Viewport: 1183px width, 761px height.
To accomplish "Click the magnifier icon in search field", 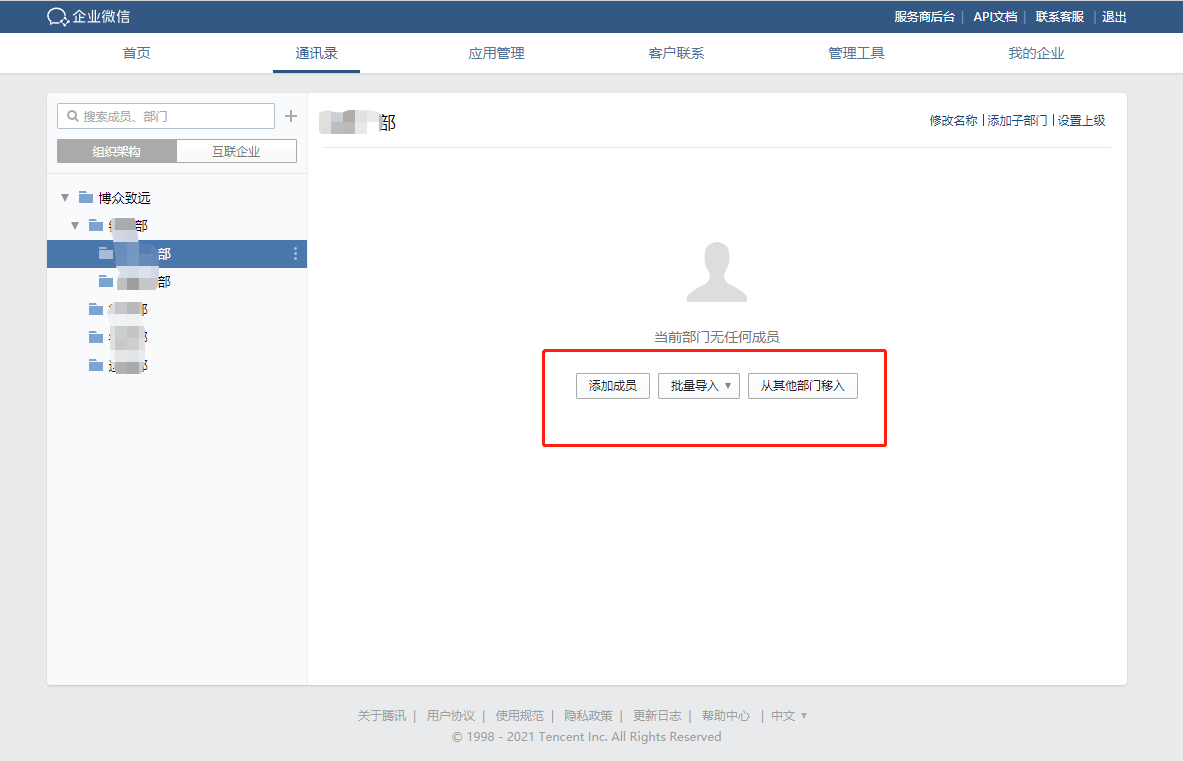I will [72, 116].
